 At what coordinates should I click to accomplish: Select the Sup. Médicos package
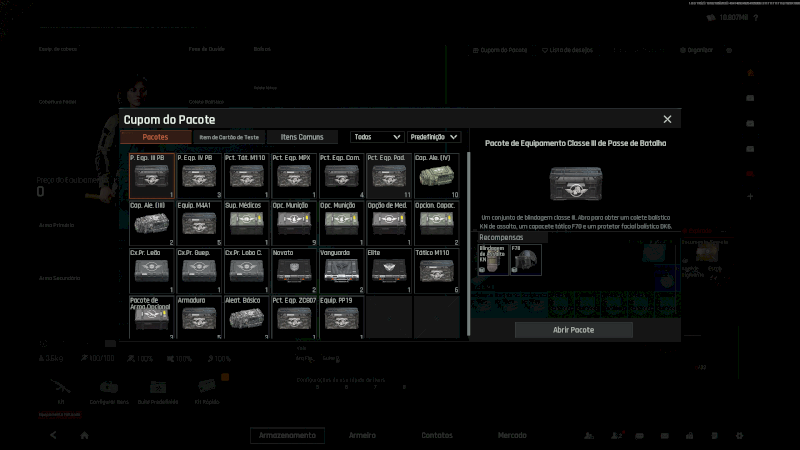tap(246, 223)
